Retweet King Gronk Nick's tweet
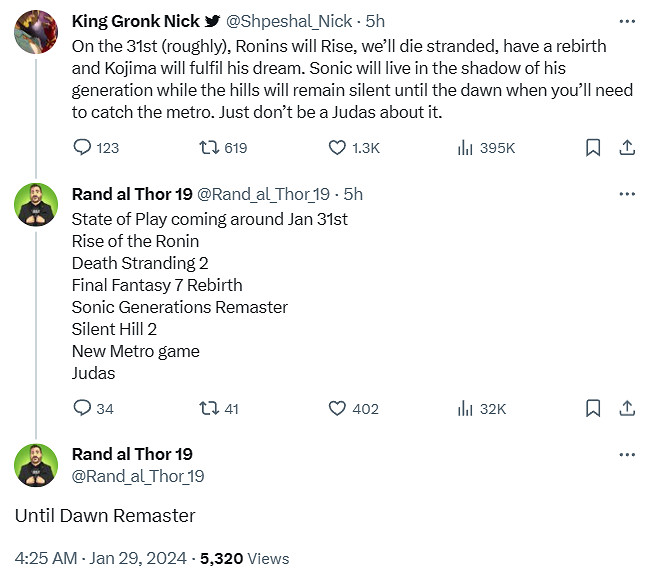 tap(209, 148)
